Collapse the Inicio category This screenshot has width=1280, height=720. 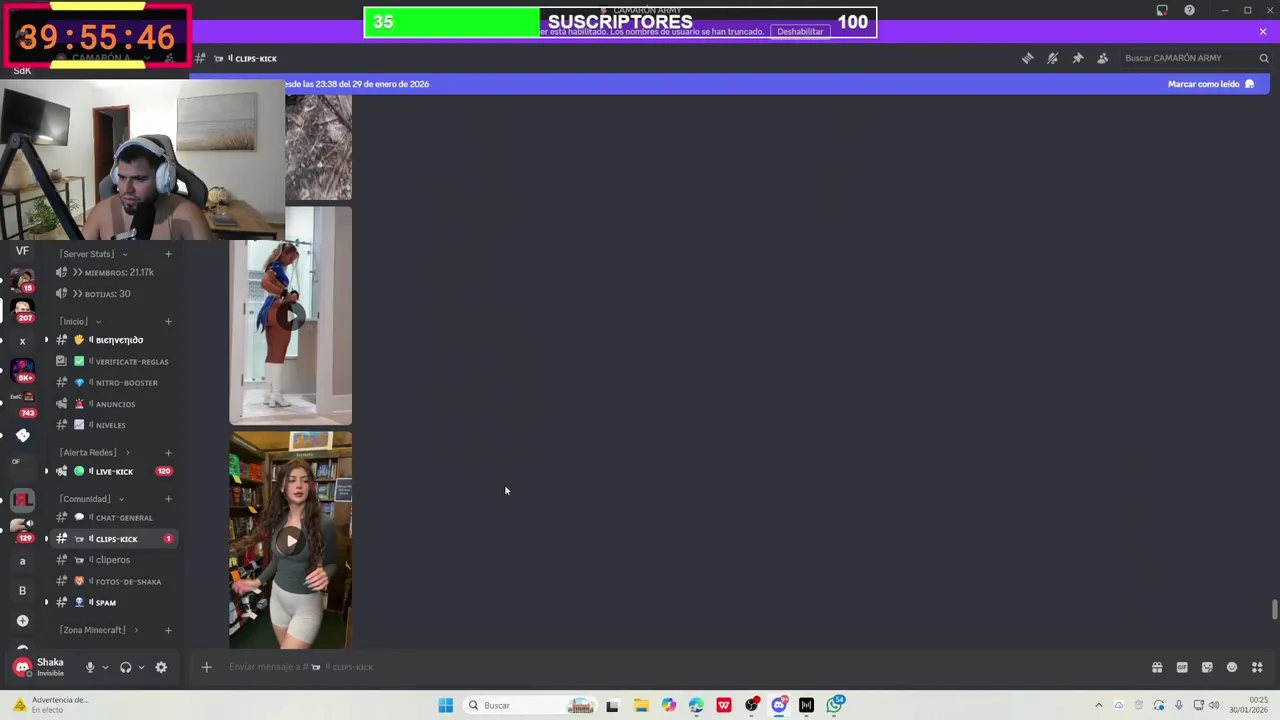click(80, 321)
